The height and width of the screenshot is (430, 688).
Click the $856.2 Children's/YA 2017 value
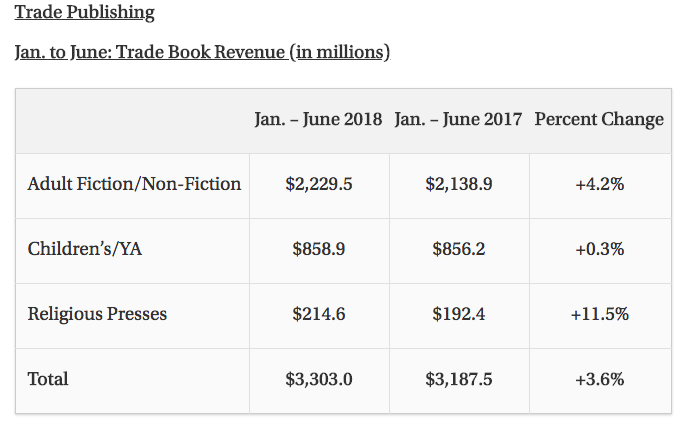(459, 249)
